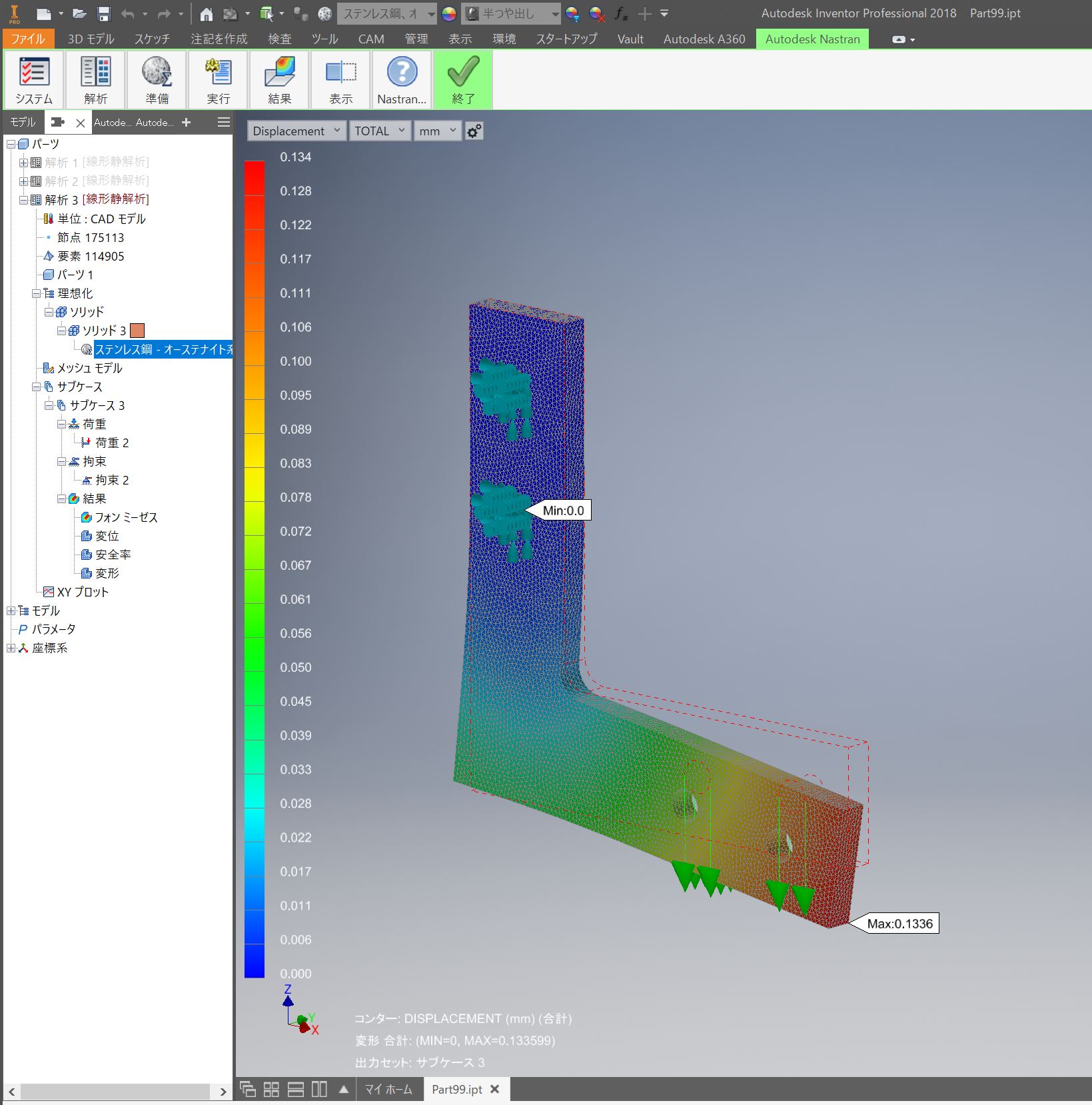Click the Redo arrow icon

164,13
